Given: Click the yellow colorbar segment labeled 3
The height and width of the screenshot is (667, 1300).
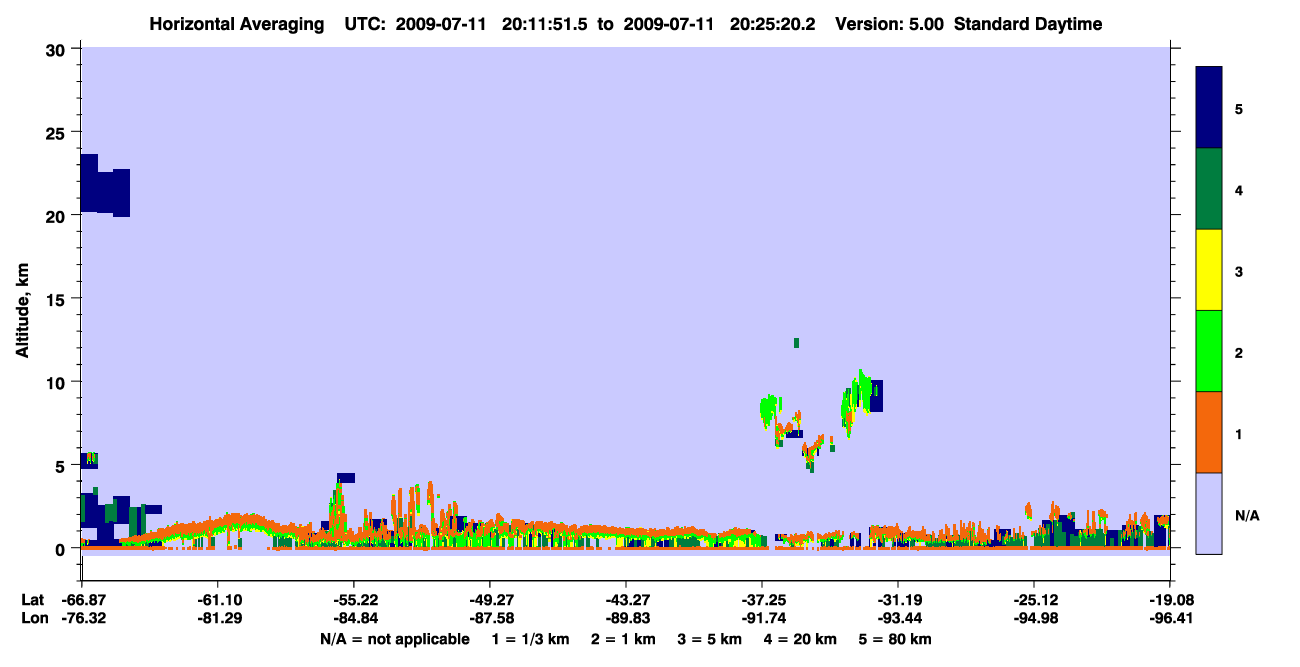Looking at the screenshot, I should point(1209,270).
